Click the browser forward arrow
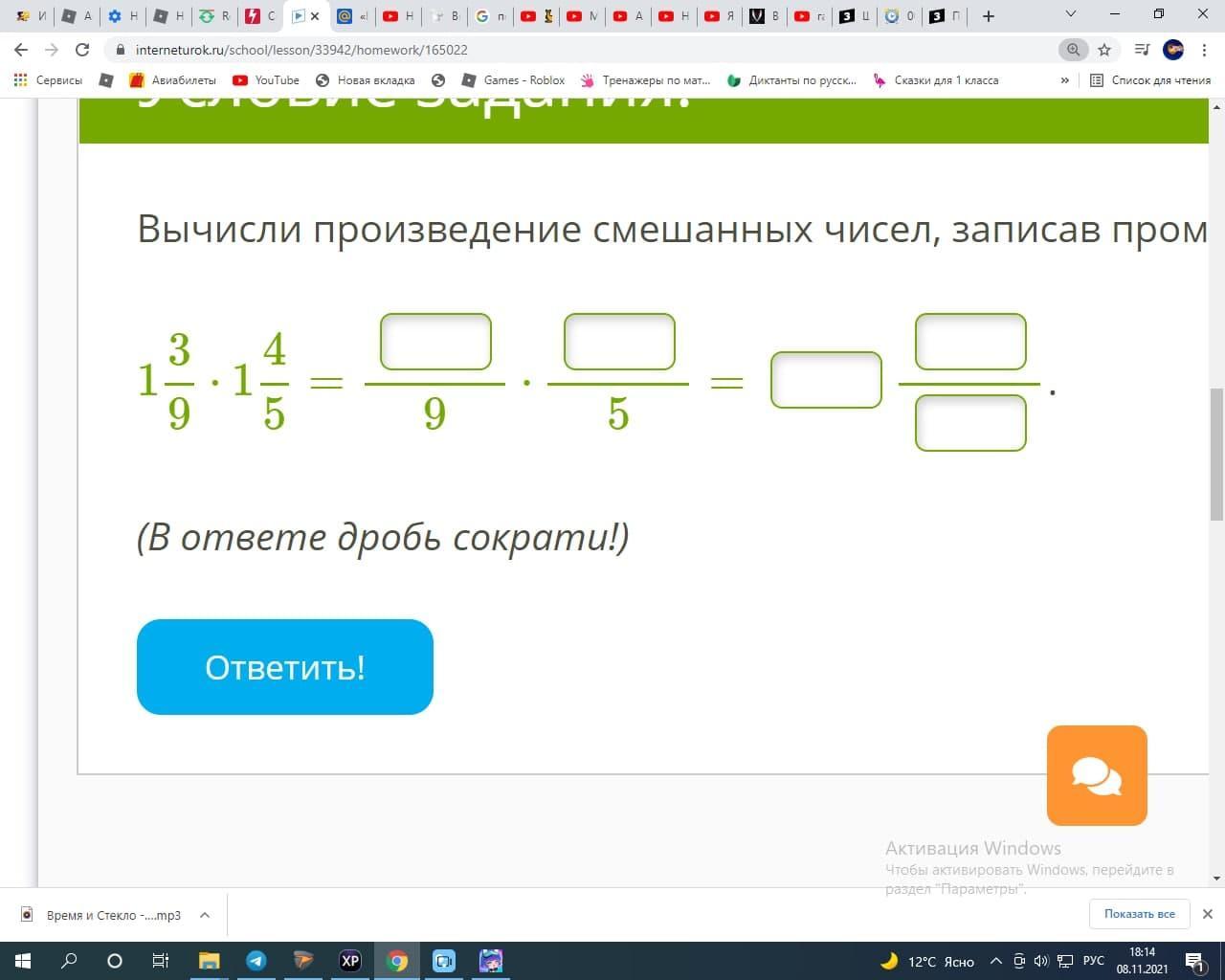This screenshot has height=980, width=1225. [52, 50]
